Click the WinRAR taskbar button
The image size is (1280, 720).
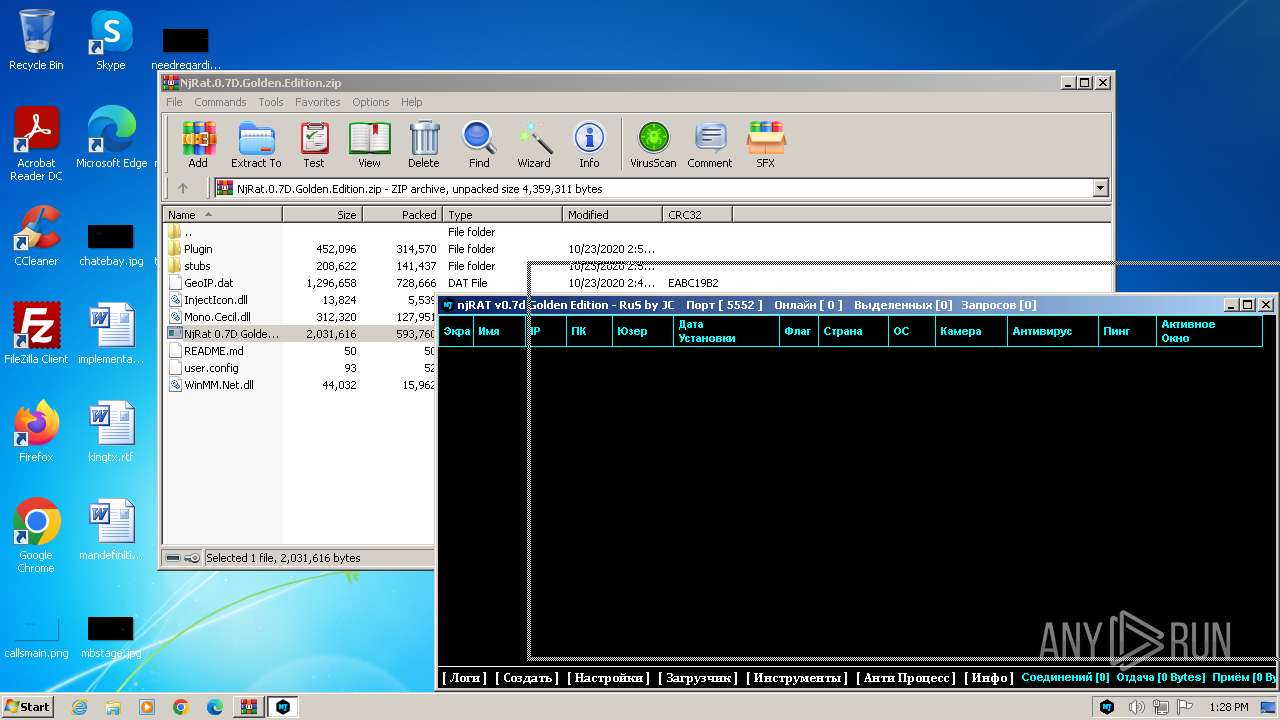248,706
